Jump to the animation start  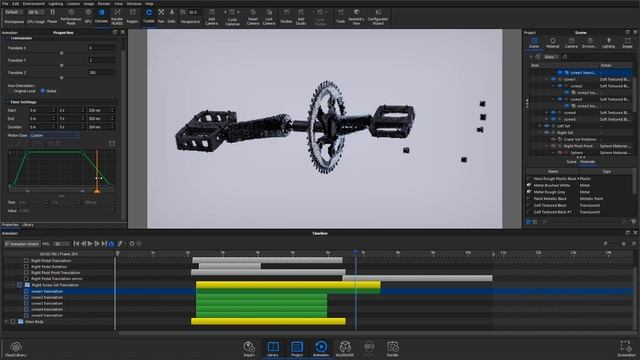point(76,244)
